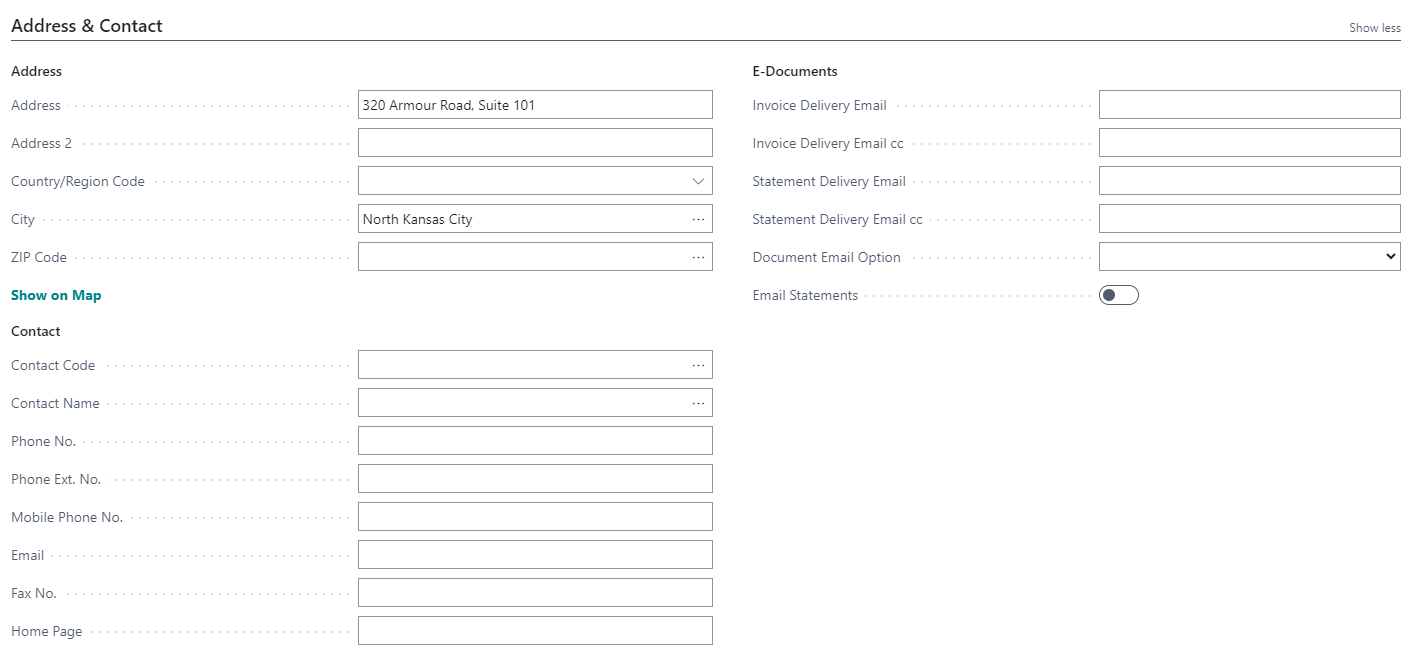
Task: Collapse the section via Show less
Action: click(1373, 28)
